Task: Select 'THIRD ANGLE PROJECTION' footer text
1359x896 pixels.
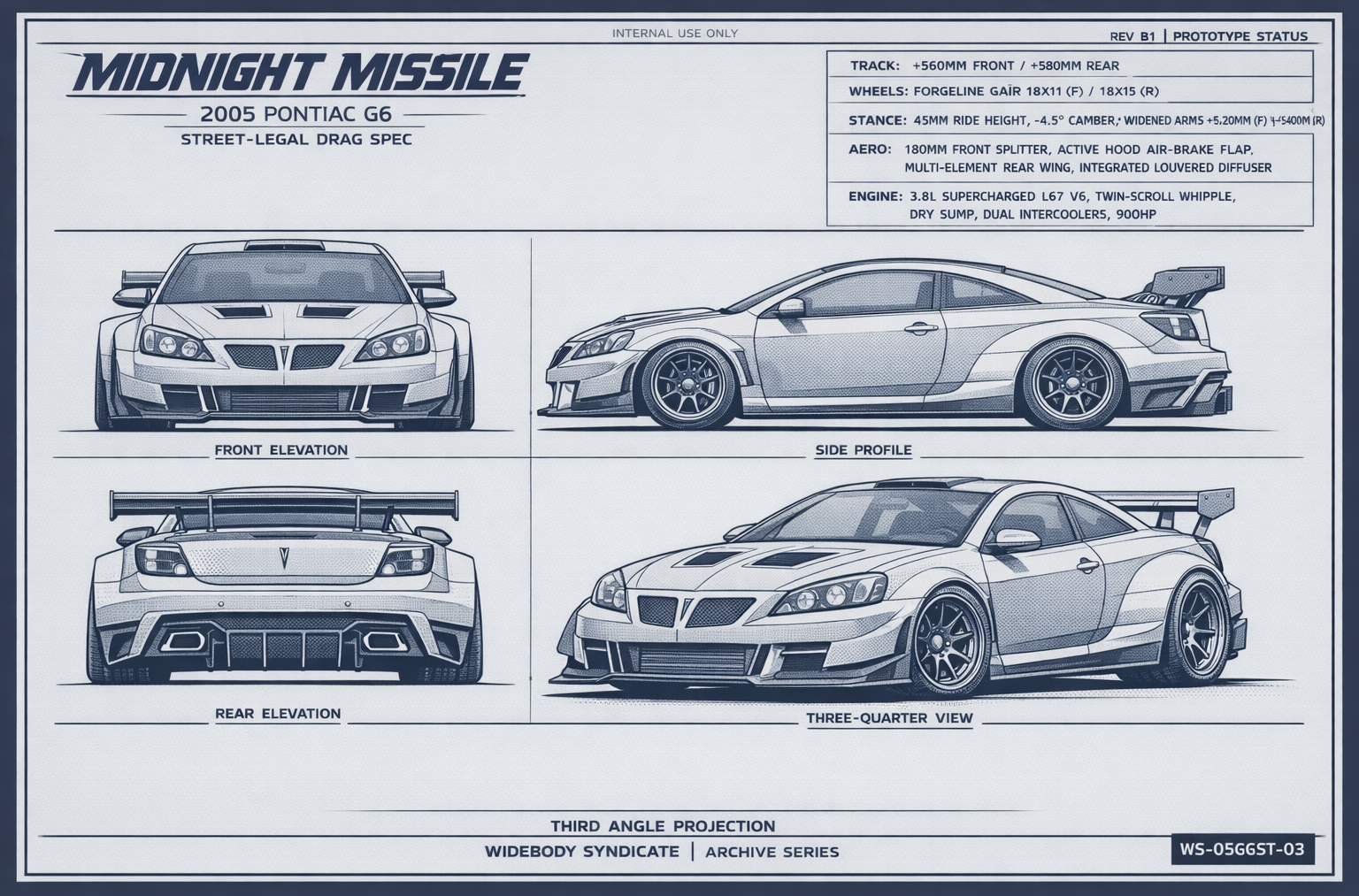Action: [663, 826]
